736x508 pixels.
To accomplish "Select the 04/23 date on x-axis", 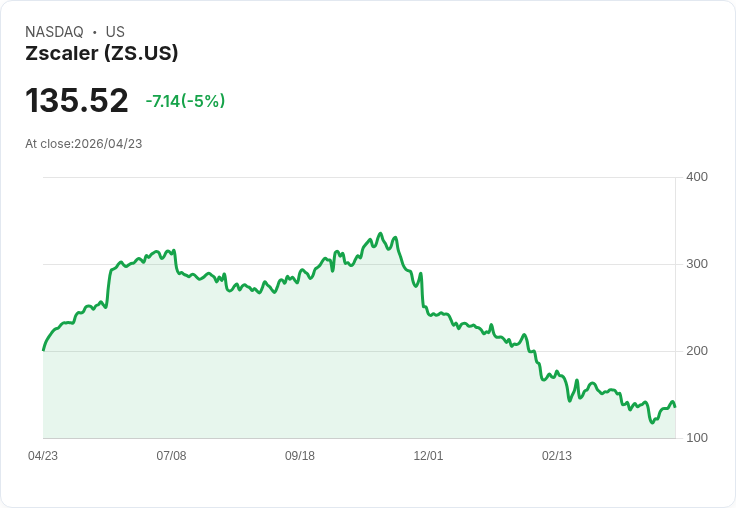I will (x=43, y=456).
